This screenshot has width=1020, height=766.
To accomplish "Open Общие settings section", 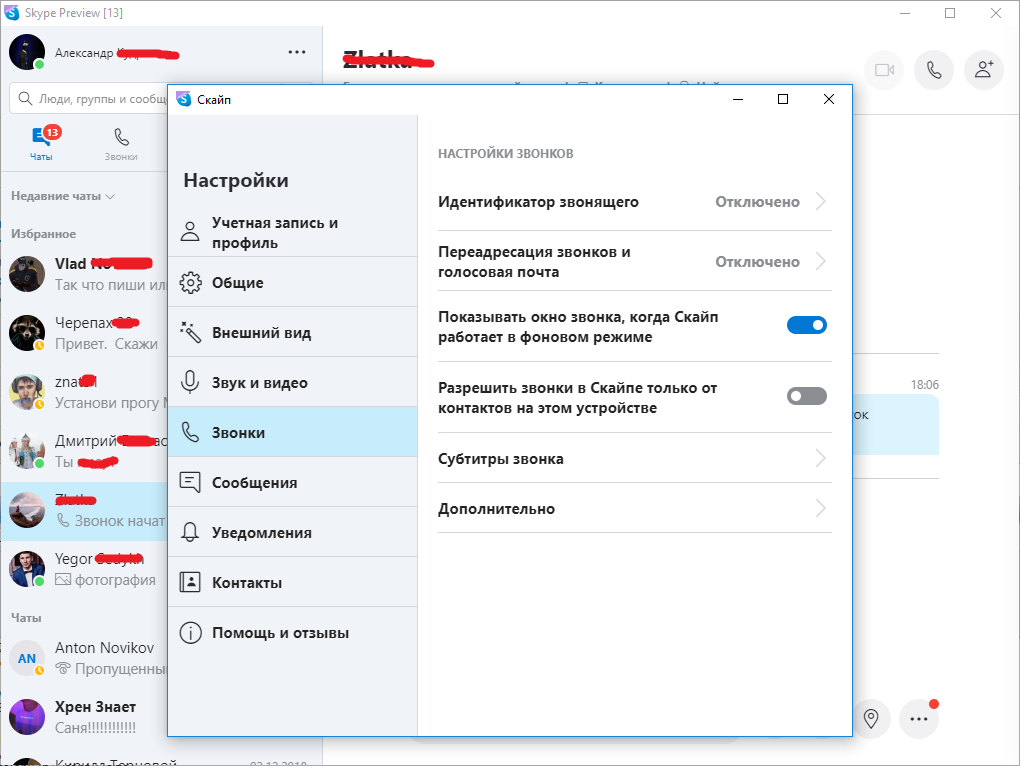I will click(x=293, y=282).
